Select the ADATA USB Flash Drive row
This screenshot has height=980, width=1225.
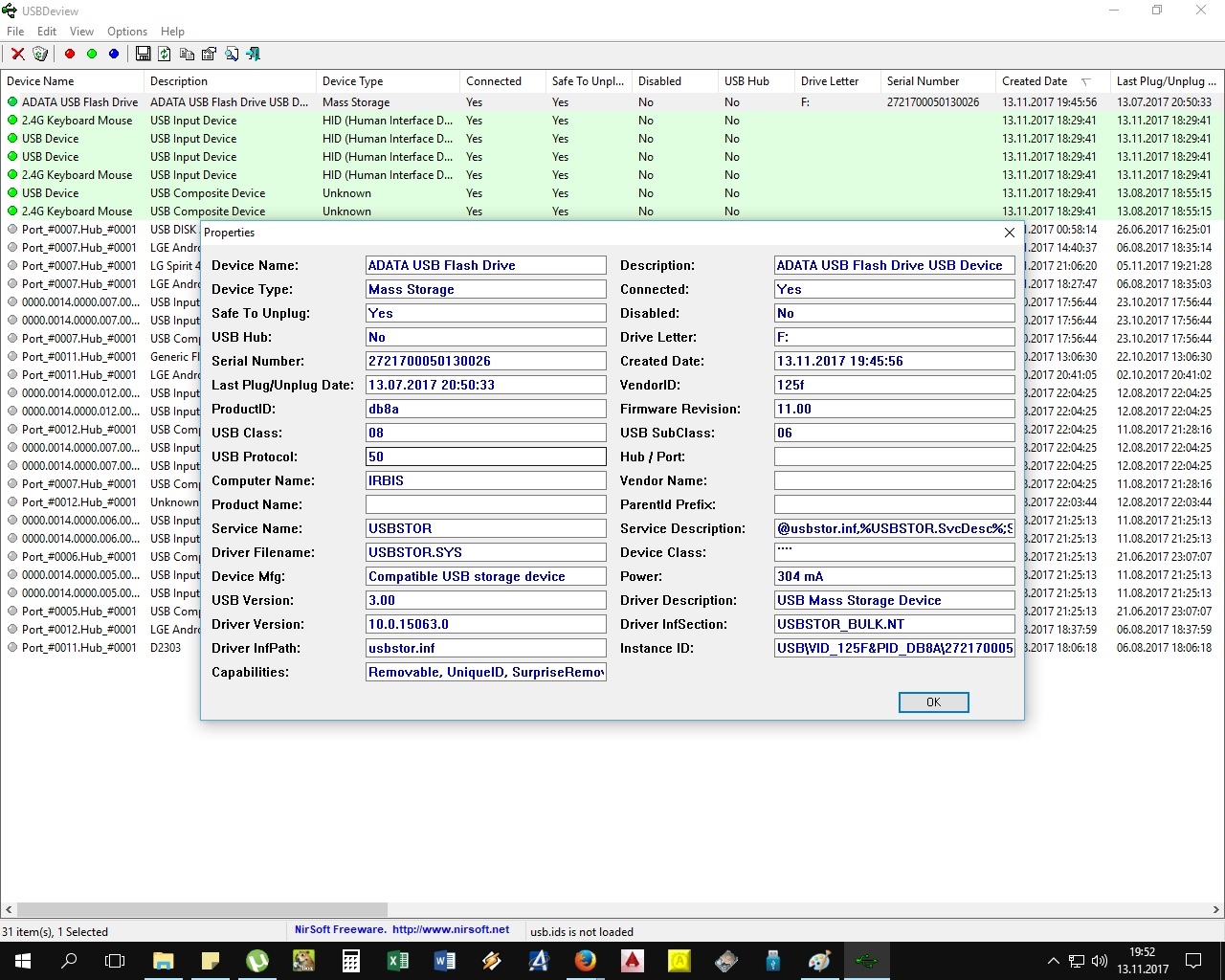point(612,102)
